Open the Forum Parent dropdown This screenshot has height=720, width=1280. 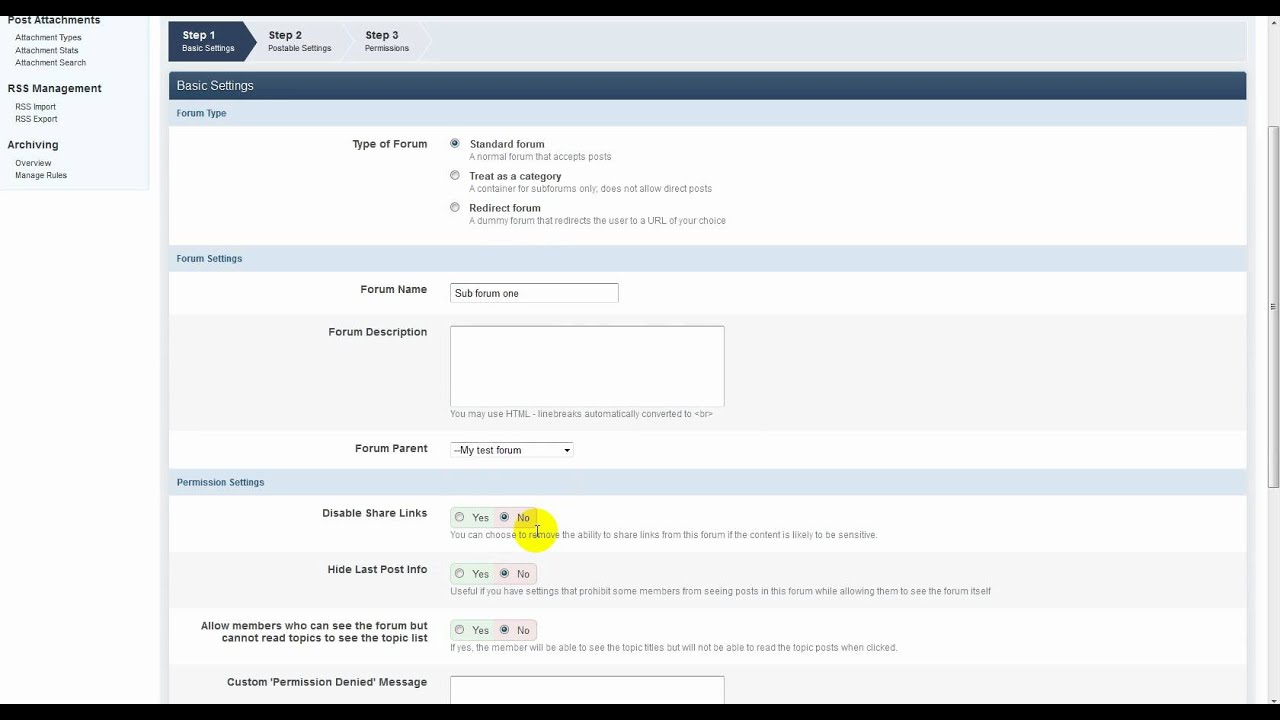tap(511, 450)
